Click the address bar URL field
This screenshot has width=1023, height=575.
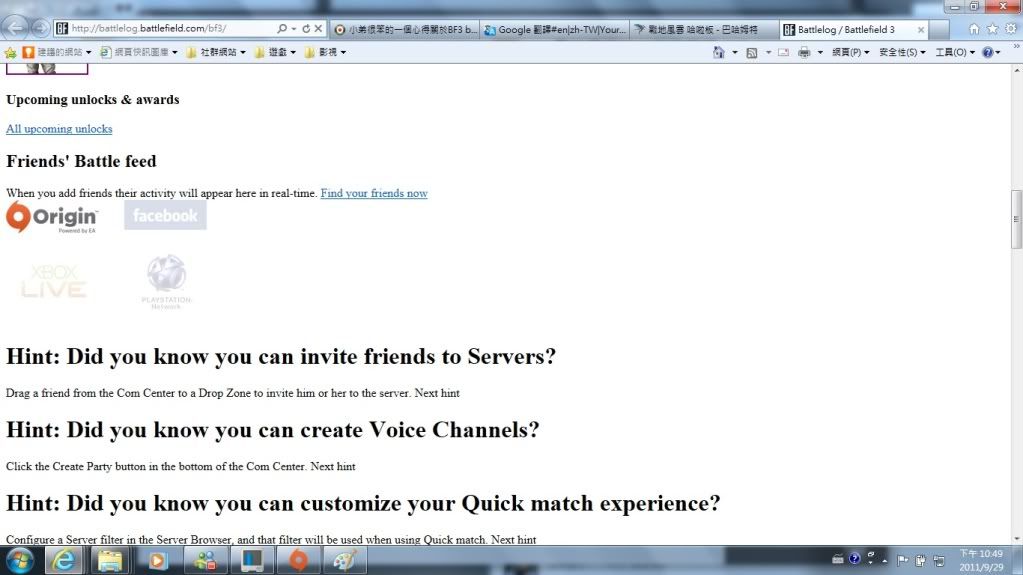[170, 29]
